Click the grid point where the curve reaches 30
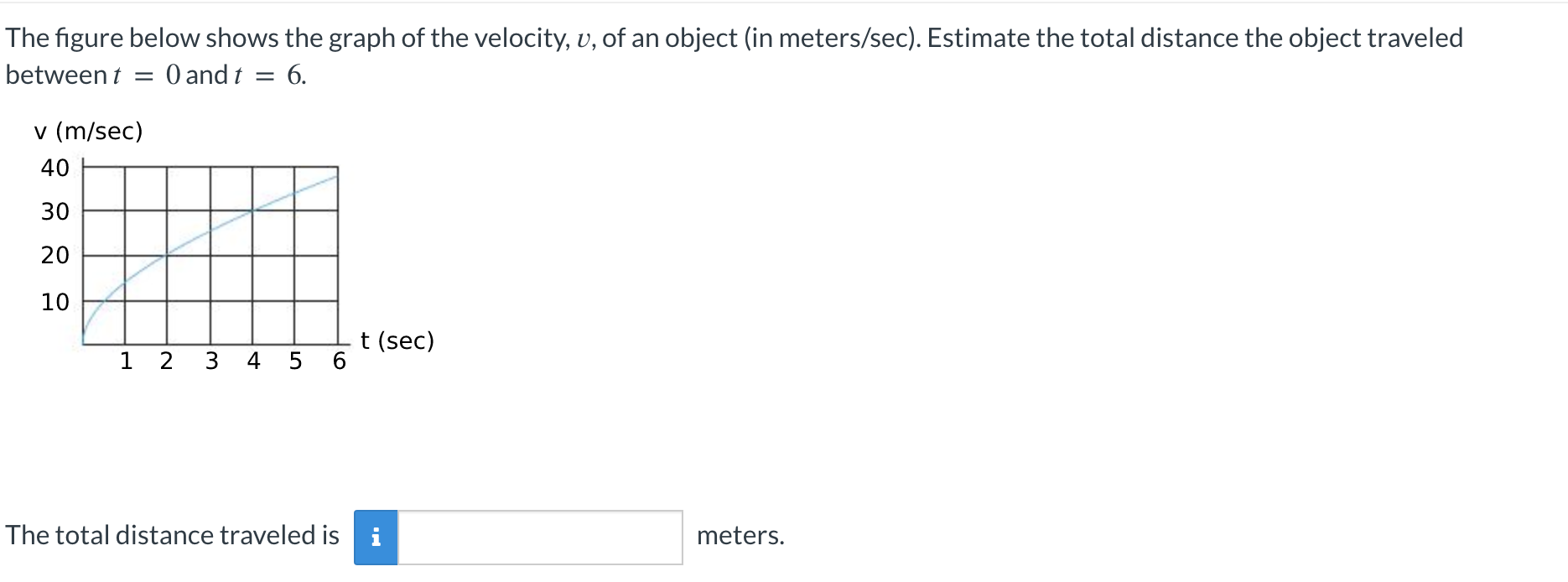Screen dimensions: 1568x582 click(x=252, y=210)
